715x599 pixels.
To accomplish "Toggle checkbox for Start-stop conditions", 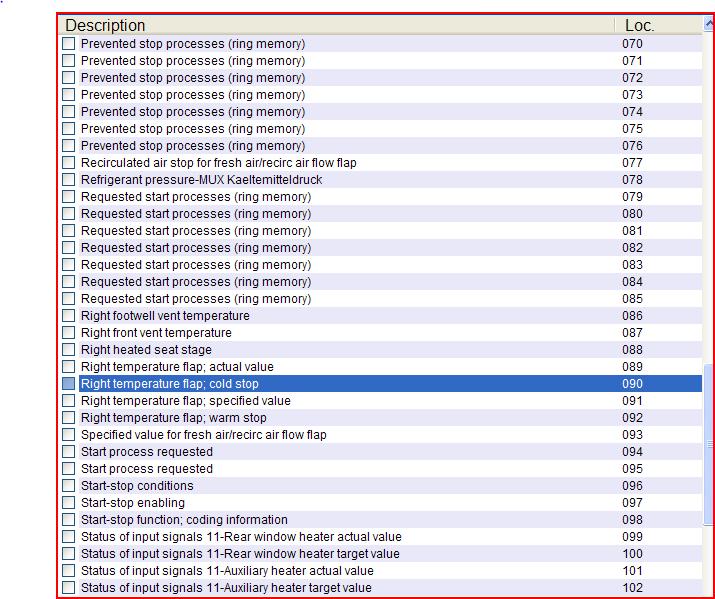I will click(68, 486).
